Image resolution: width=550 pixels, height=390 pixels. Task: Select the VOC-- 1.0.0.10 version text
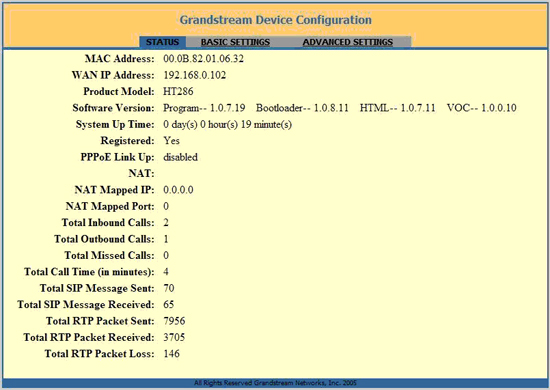point(482,108)
